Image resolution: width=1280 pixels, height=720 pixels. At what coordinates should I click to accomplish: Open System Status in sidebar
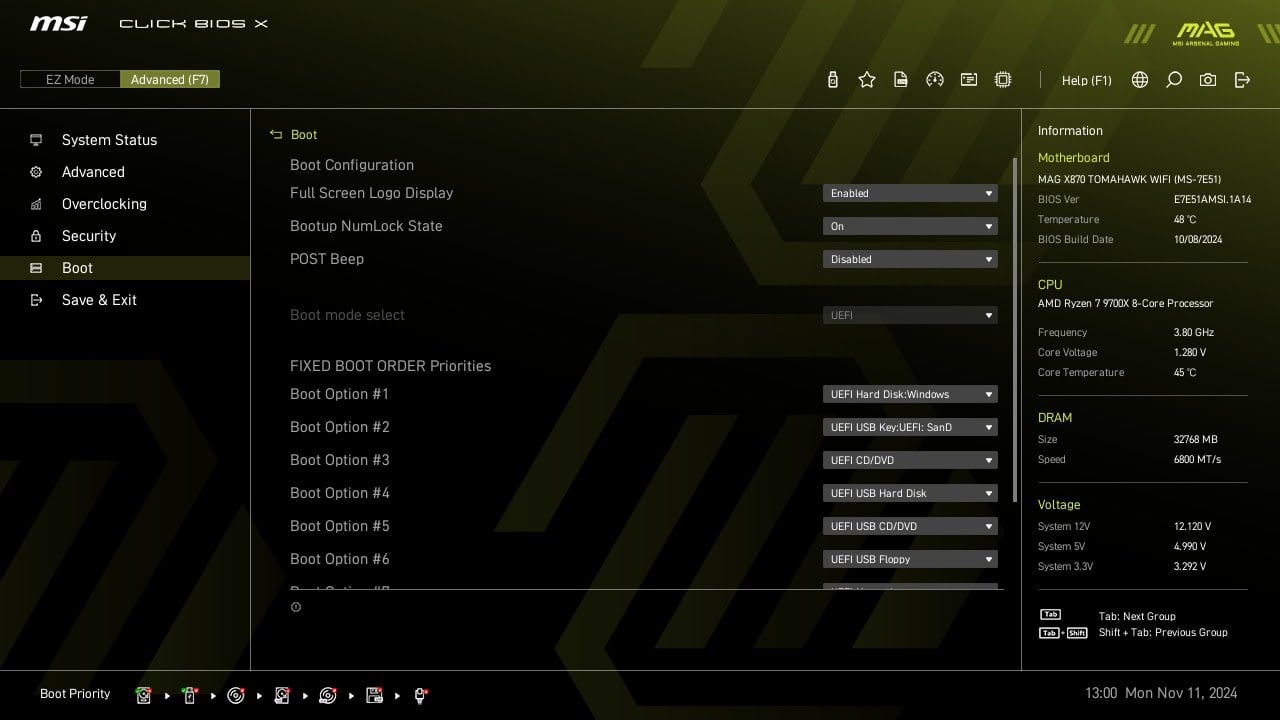(125, 140)
